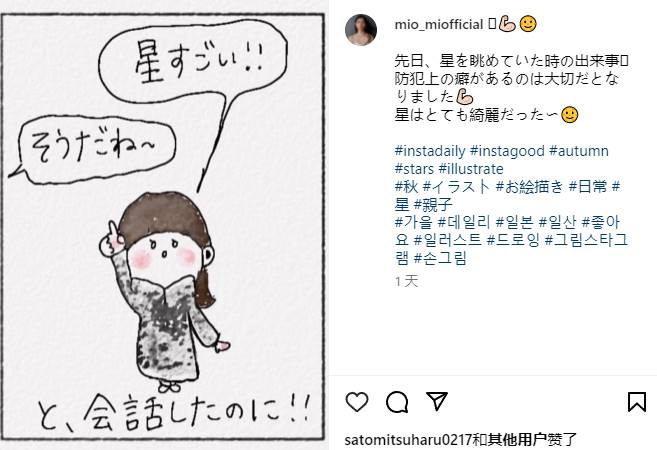
Task: Share post with paper plane icon
Action: pos(437,401)
